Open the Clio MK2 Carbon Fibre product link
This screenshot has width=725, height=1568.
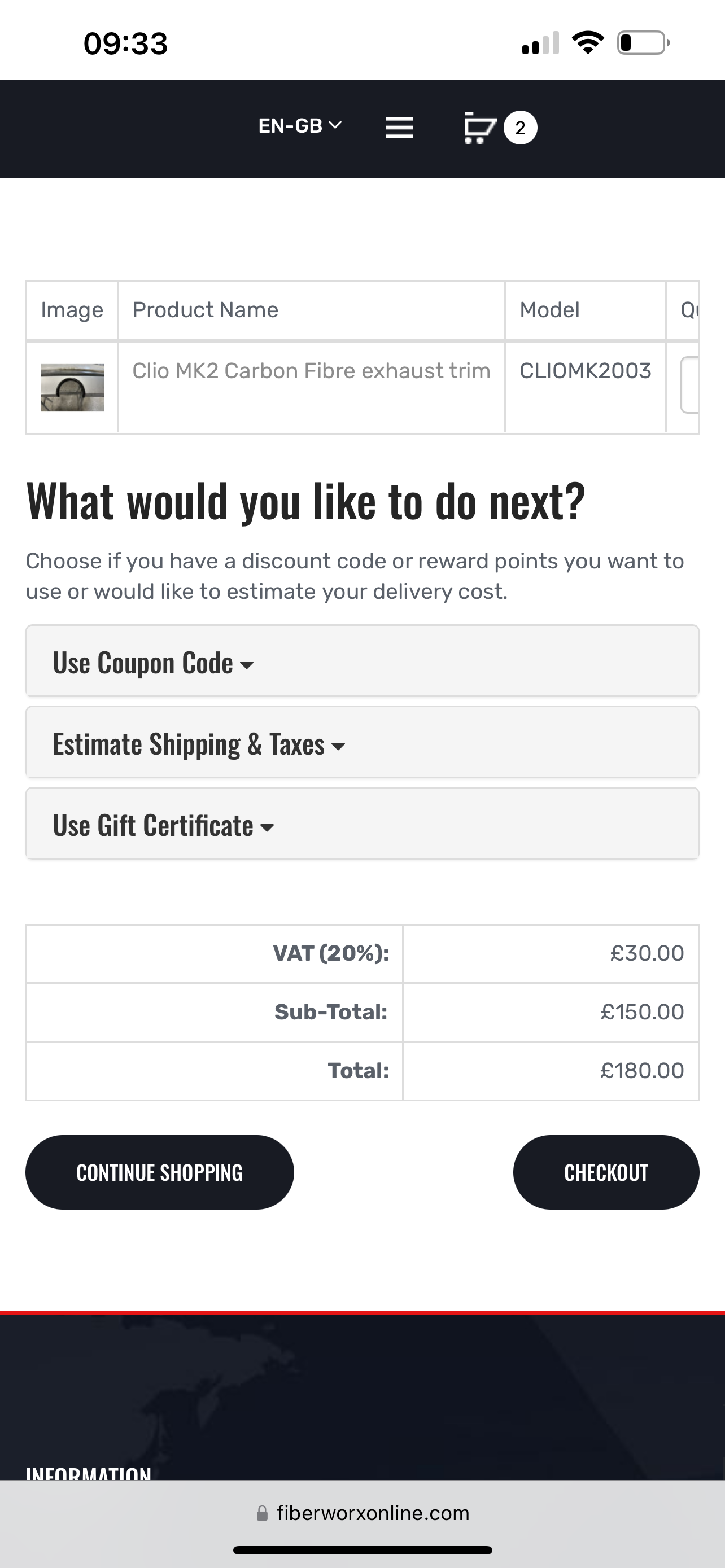tap(311, 371)
